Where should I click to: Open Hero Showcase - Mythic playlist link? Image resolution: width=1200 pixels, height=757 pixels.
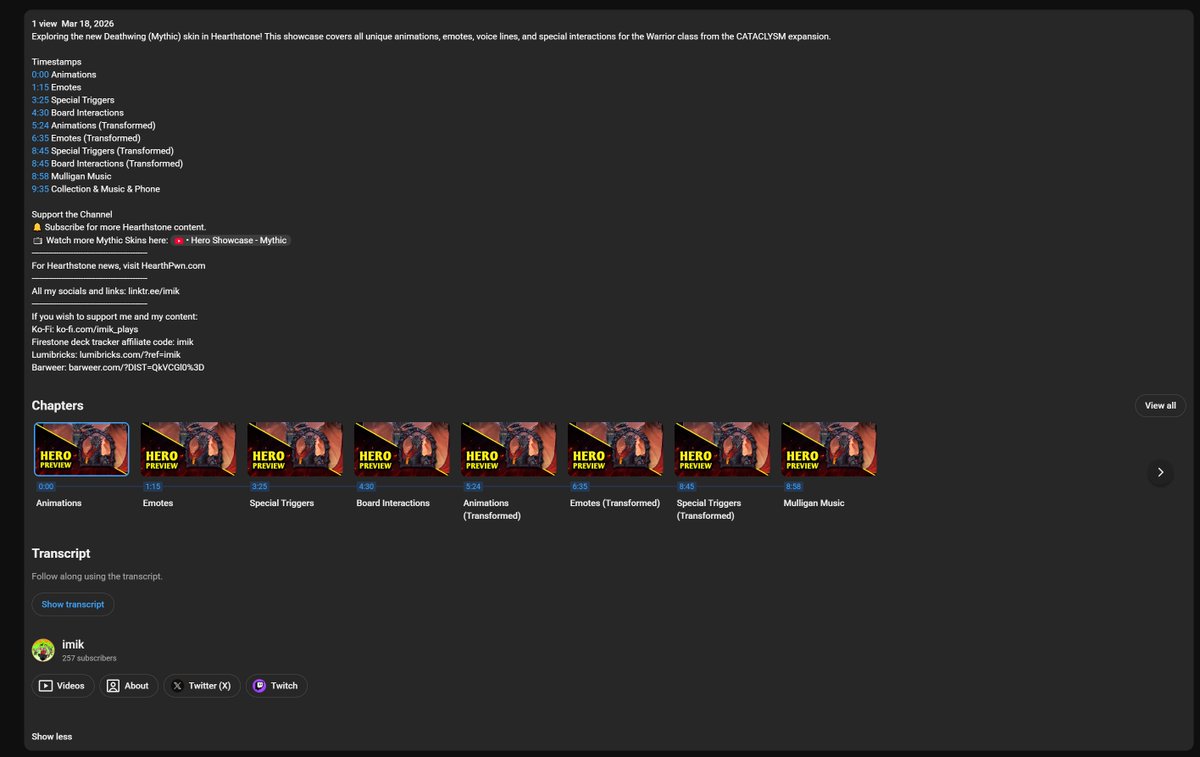[230, 240]
